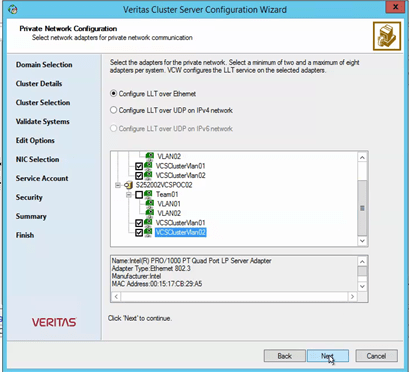Click the adapter tree scroll-up arrow
This screenshot has height=372, width=409.
click(362, 157)
